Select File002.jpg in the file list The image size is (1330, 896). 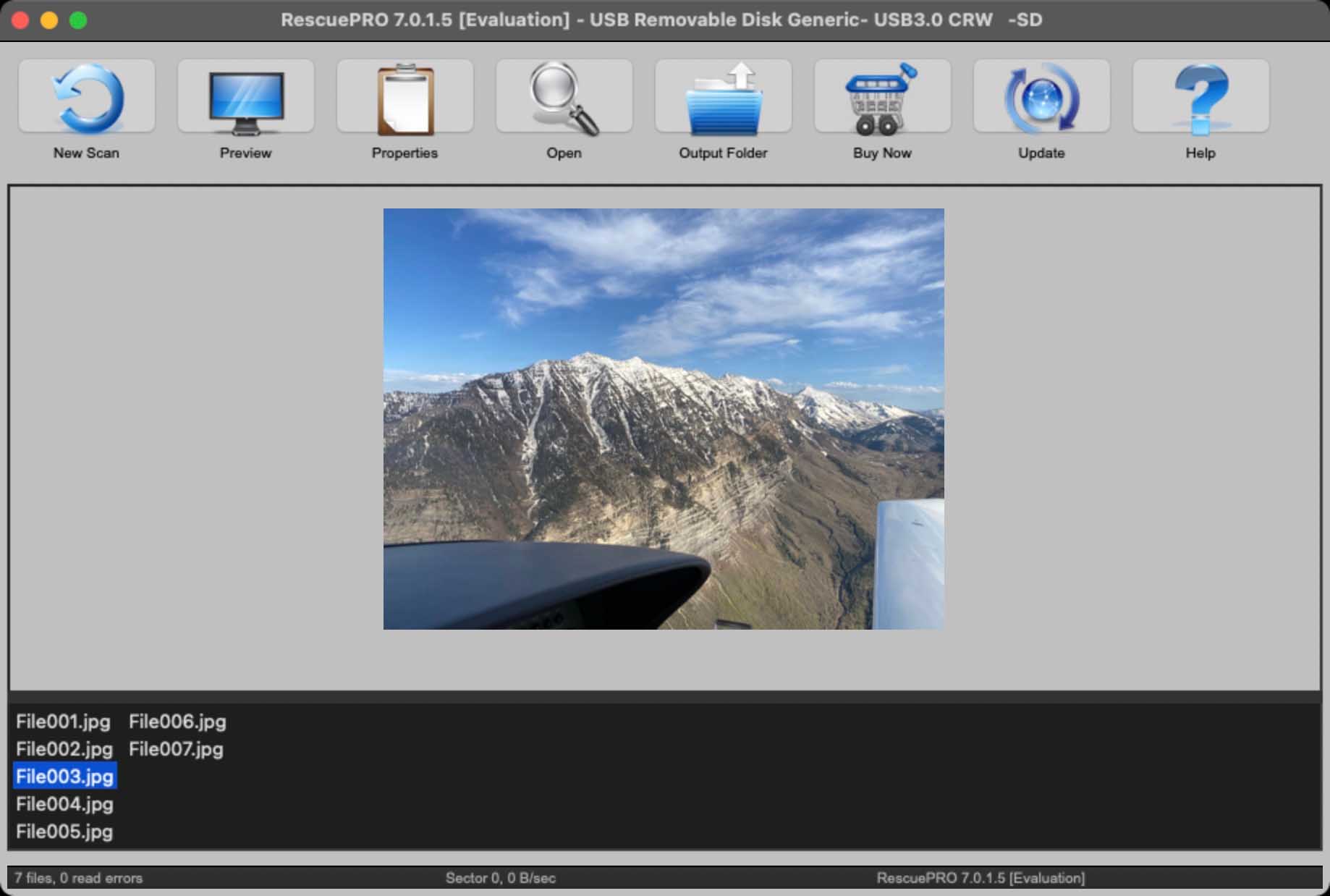(64, 749)
